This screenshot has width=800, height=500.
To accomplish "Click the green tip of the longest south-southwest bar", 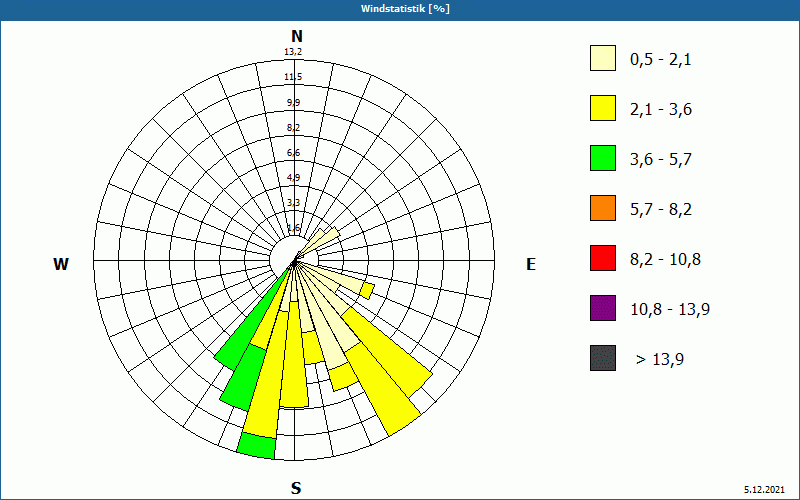I will (257, 445).
